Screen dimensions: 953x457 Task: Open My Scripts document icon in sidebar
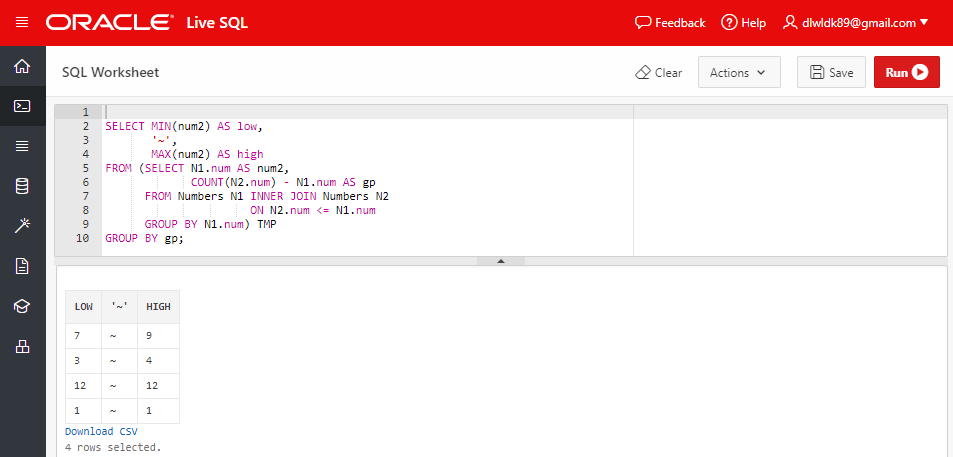22,266
